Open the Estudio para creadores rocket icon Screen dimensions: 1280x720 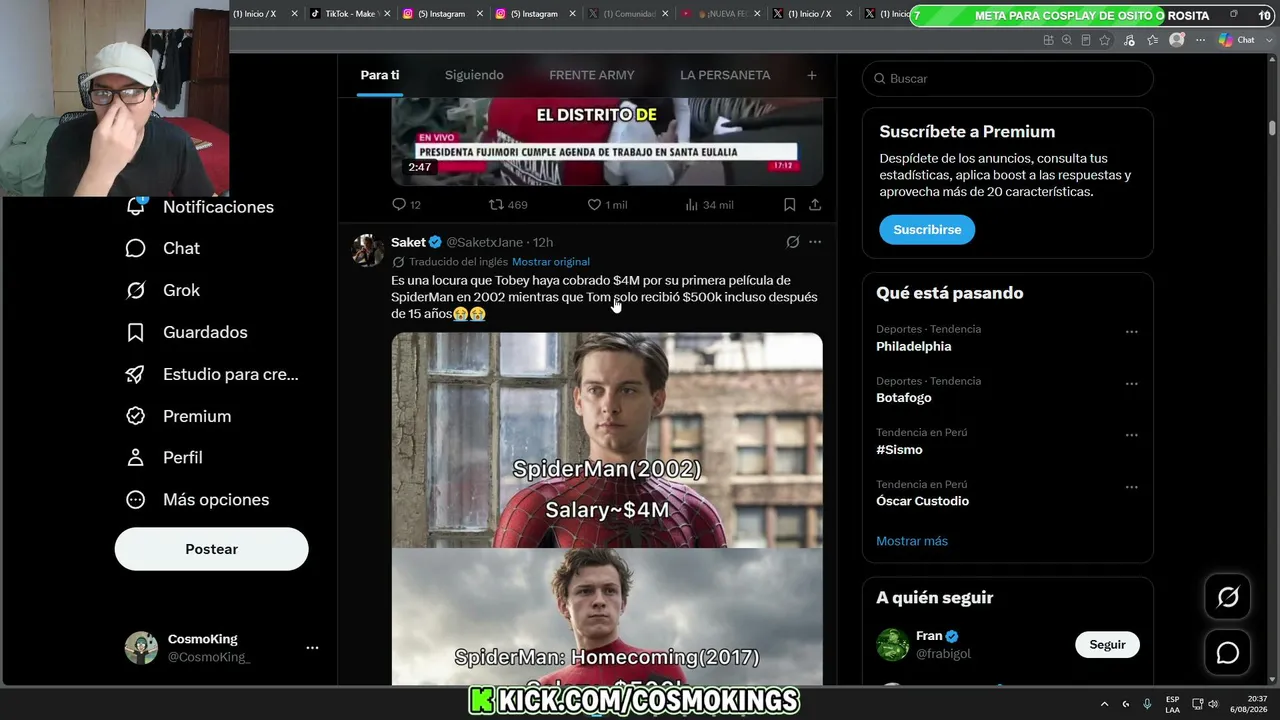(136, 374)
